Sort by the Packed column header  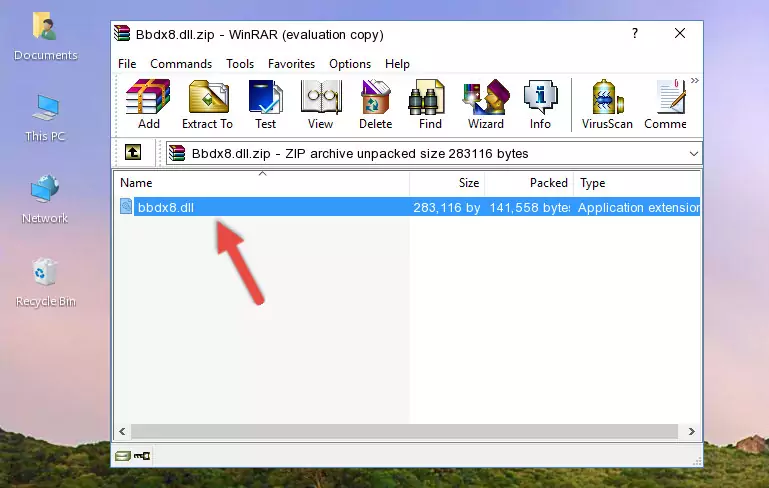[x=529, y=183]
